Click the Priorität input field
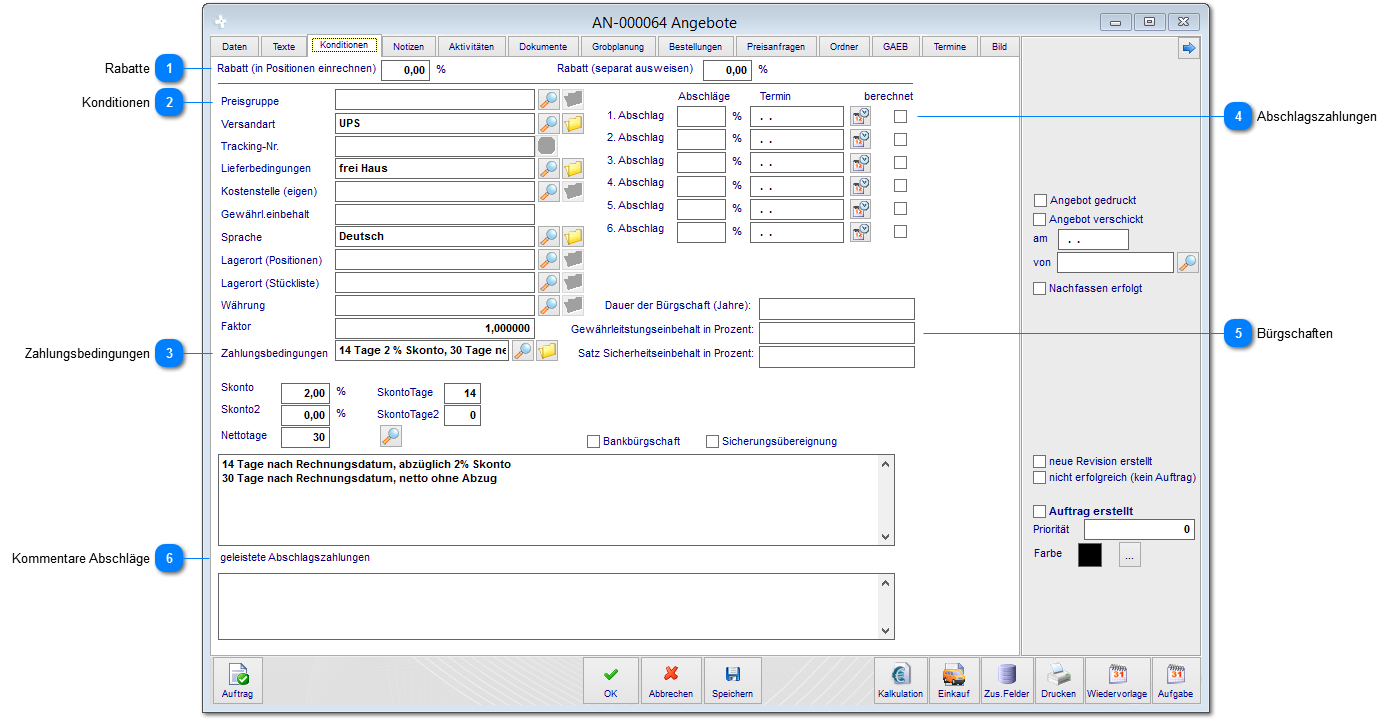Screen dimensions: 1393x721 (x=1139, y=529)
